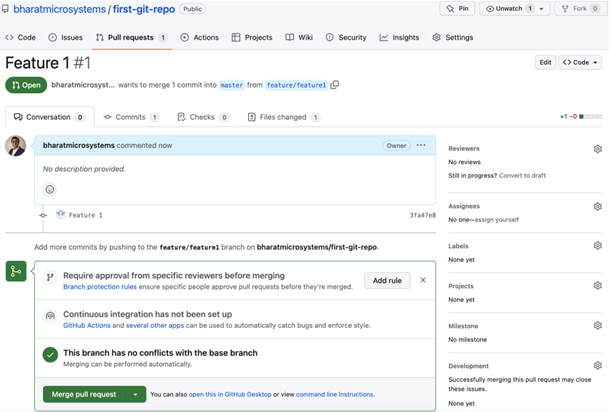Click the assign yourself link
This screenshot has height=412, width=610.
pyautogui.click(x=496, y=219)
